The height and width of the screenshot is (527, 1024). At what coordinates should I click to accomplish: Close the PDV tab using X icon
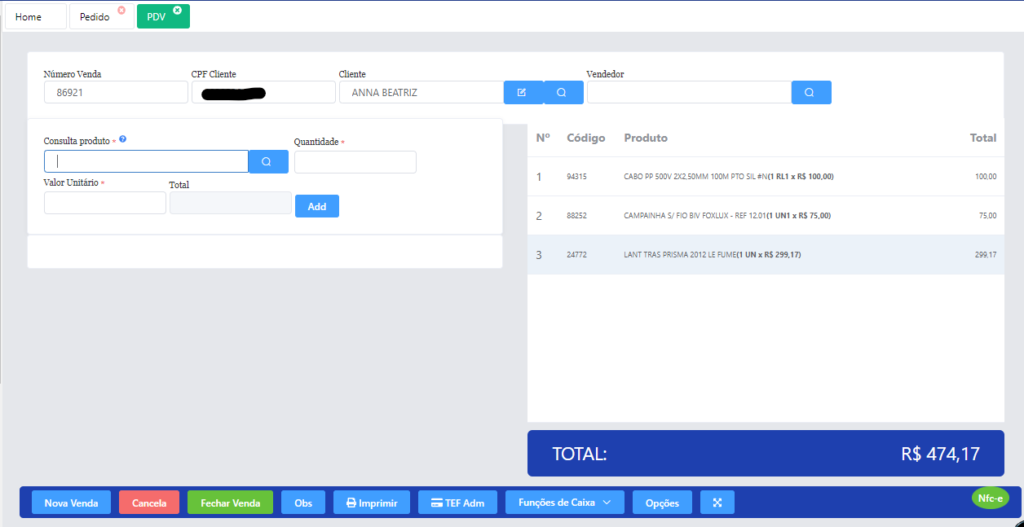177,10
